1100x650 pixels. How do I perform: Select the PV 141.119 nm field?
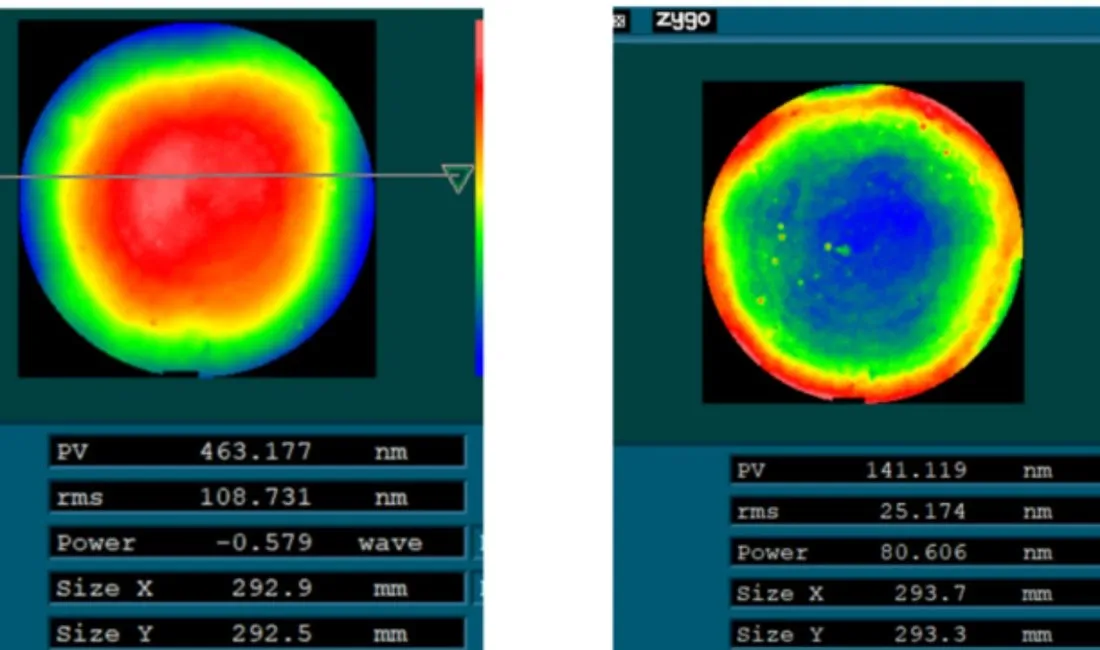[915, 470]
